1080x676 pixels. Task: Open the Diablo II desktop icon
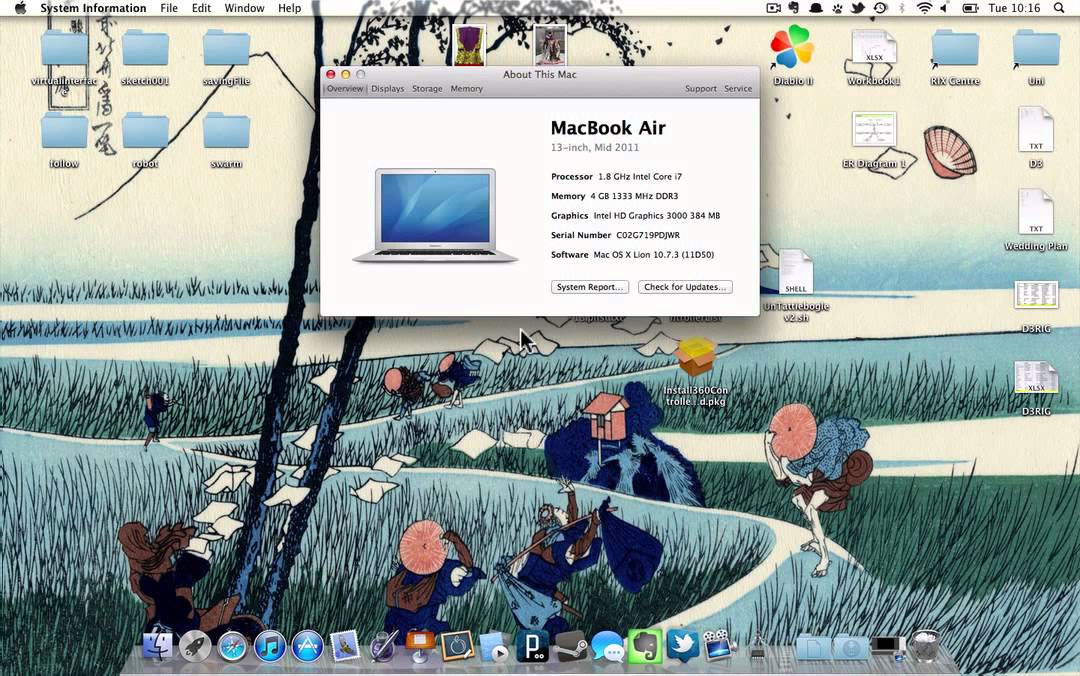tap(792, 48)
